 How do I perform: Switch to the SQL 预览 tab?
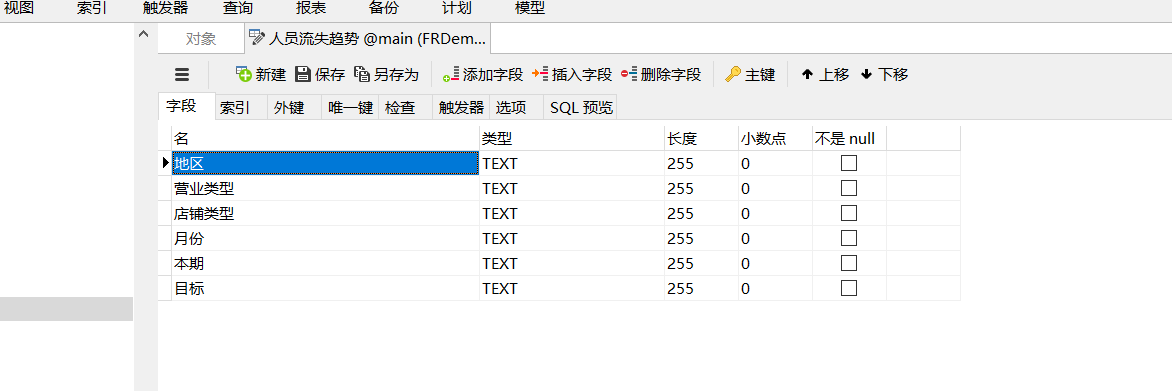tap(581, 108)
